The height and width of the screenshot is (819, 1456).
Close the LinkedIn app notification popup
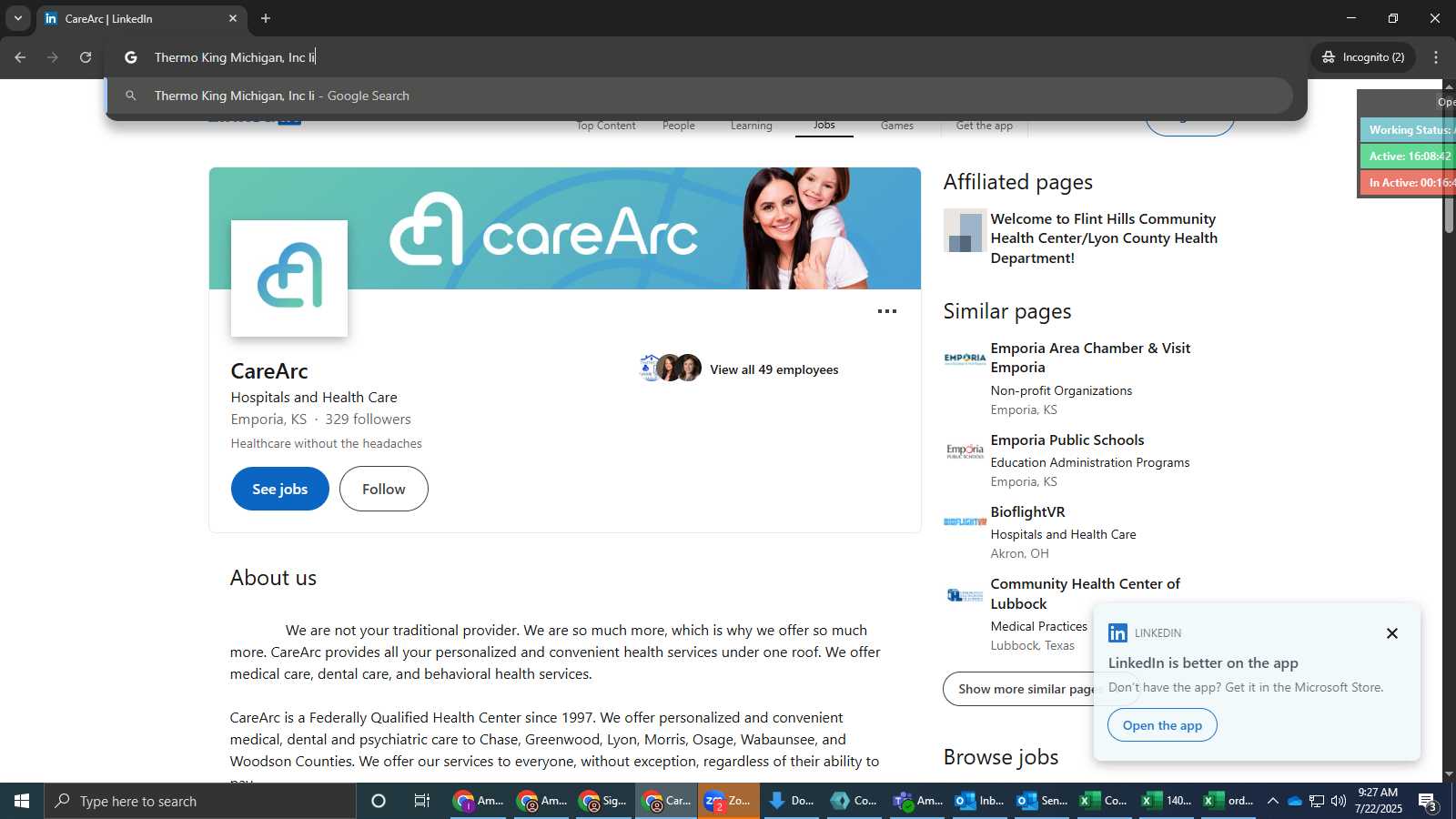click(1391, 633)
